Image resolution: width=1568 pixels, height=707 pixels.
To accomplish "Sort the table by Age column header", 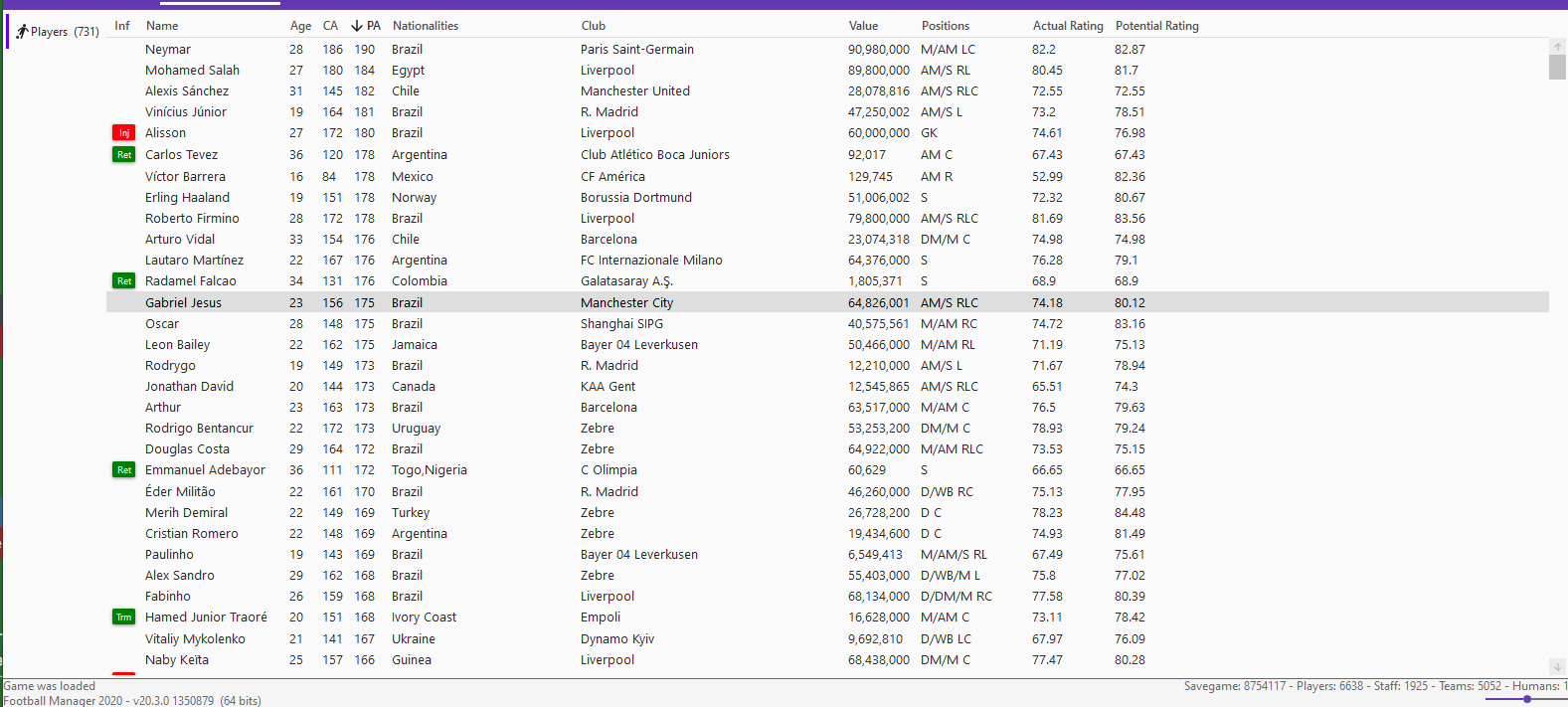I will coord(300,26).
